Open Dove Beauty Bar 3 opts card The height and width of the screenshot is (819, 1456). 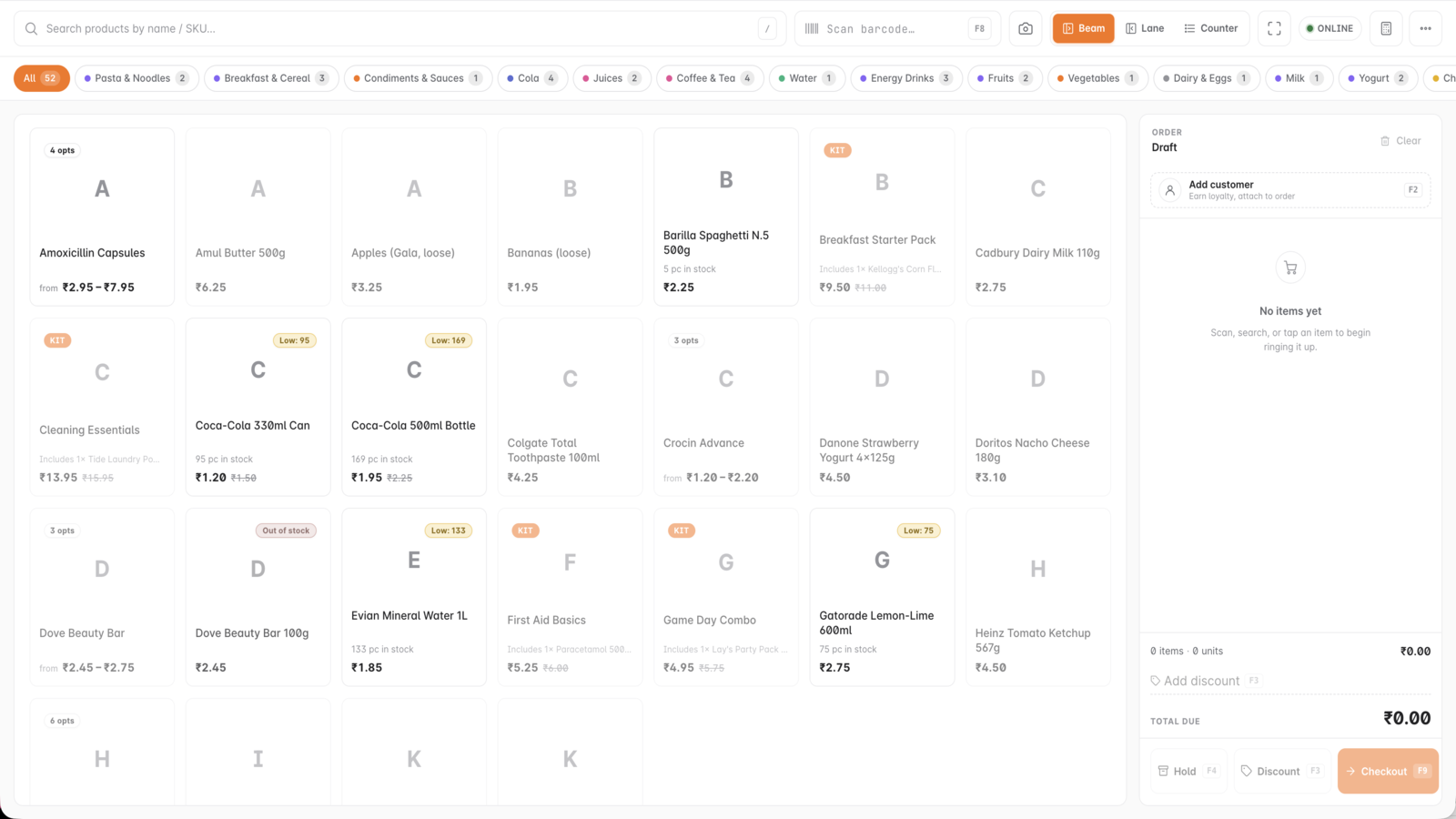point(102,597)
